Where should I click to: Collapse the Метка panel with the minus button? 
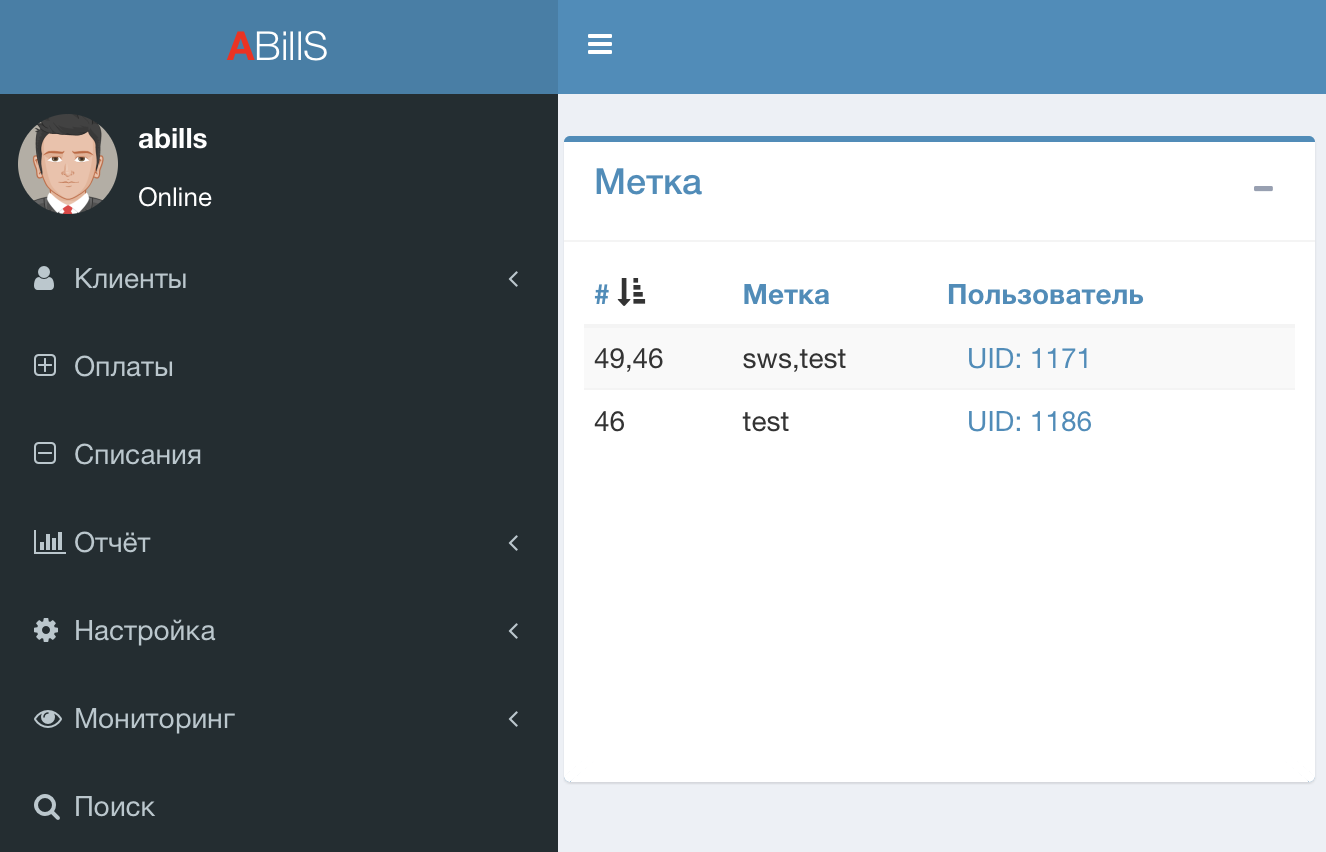(x=1263, y=188)
